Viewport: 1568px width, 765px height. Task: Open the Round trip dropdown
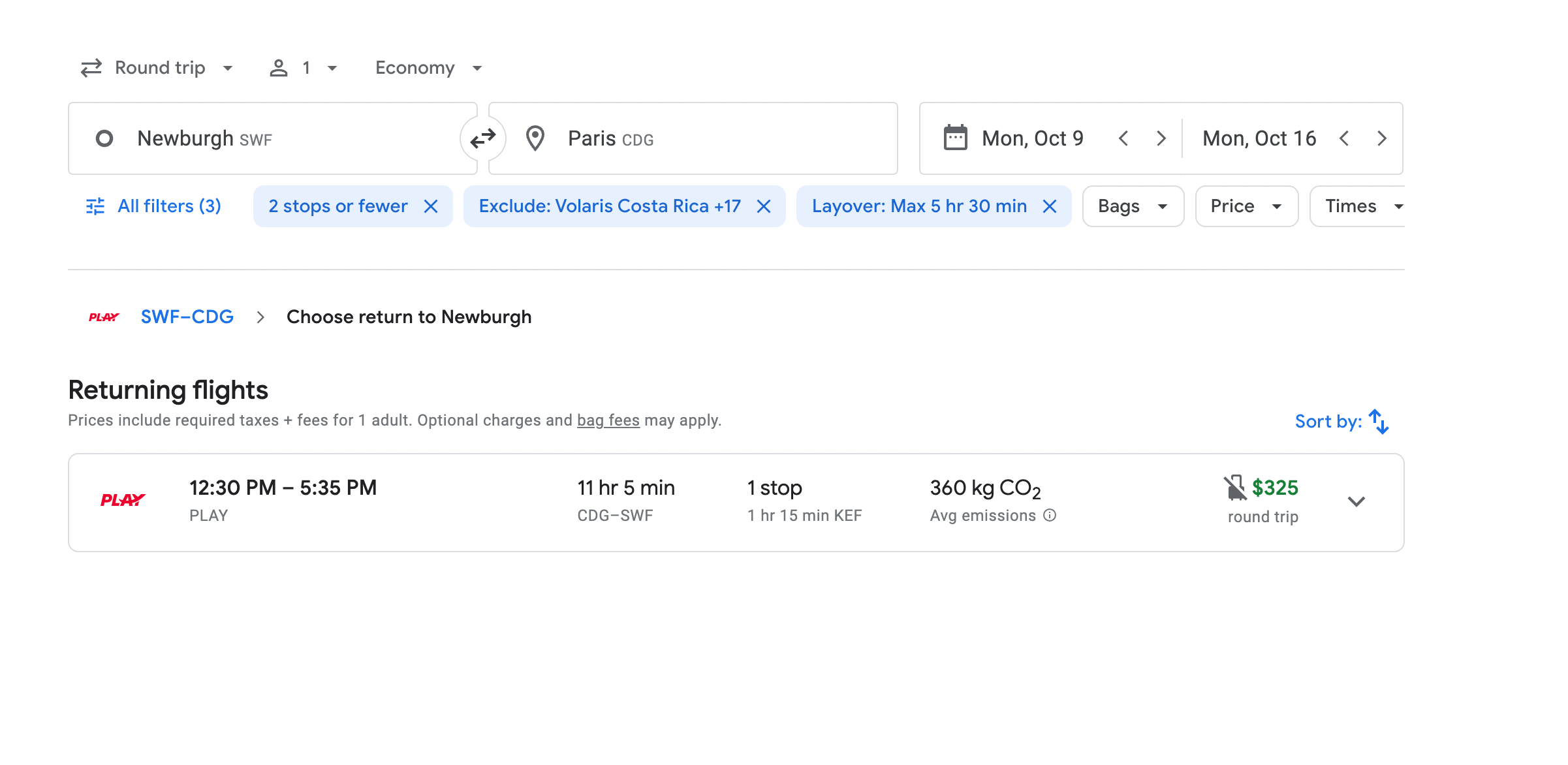157,68
